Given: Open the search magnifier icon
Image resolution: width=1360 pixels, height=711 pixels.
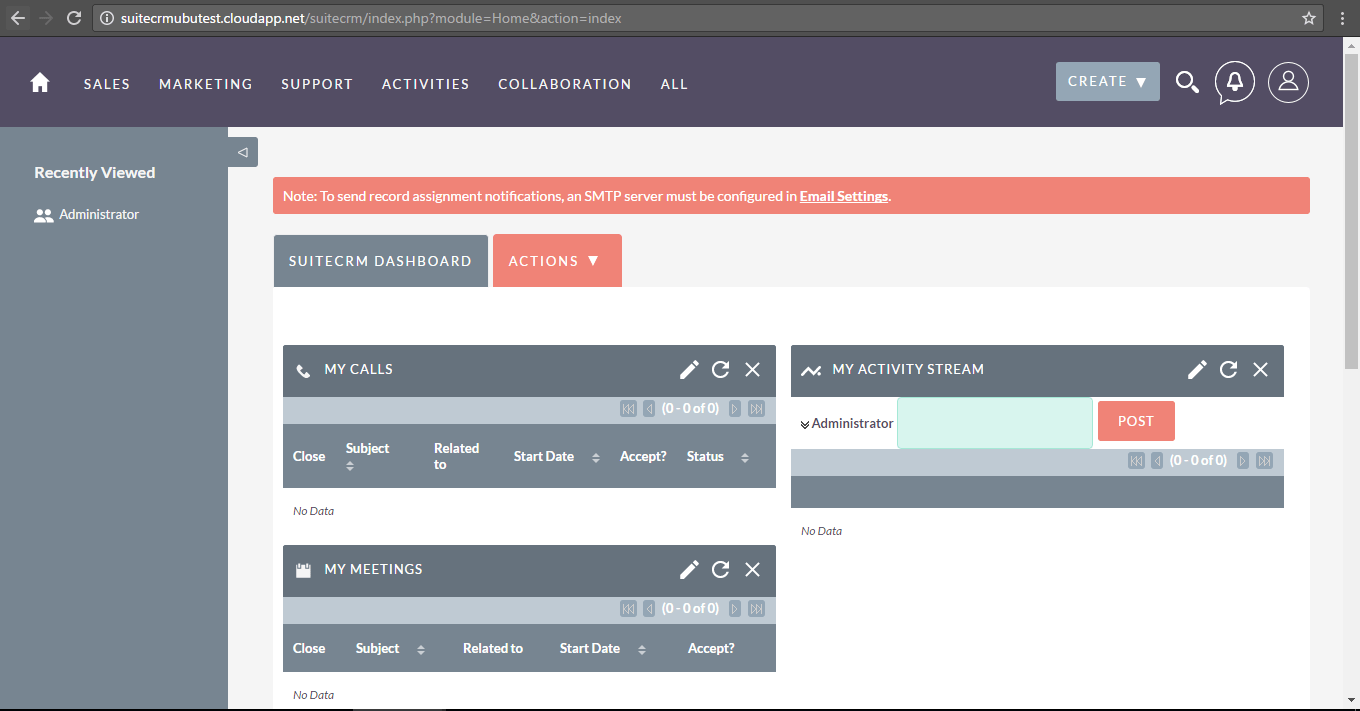Looking at the screenshot, I should pyautogui.click(x=1186, y=82).
